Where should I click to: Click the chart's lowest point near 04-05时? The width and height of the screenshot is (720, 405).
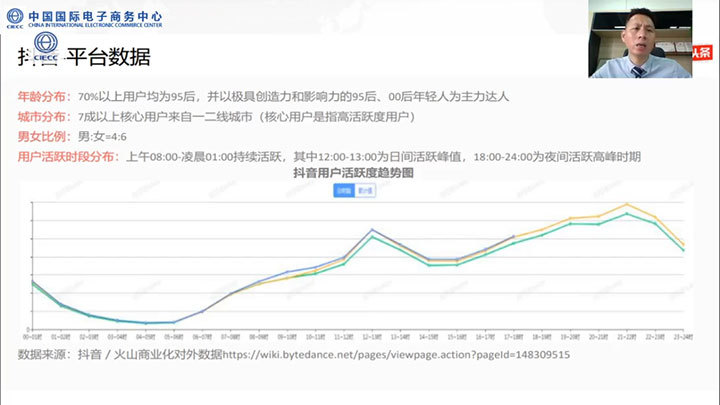pos(146,323)
